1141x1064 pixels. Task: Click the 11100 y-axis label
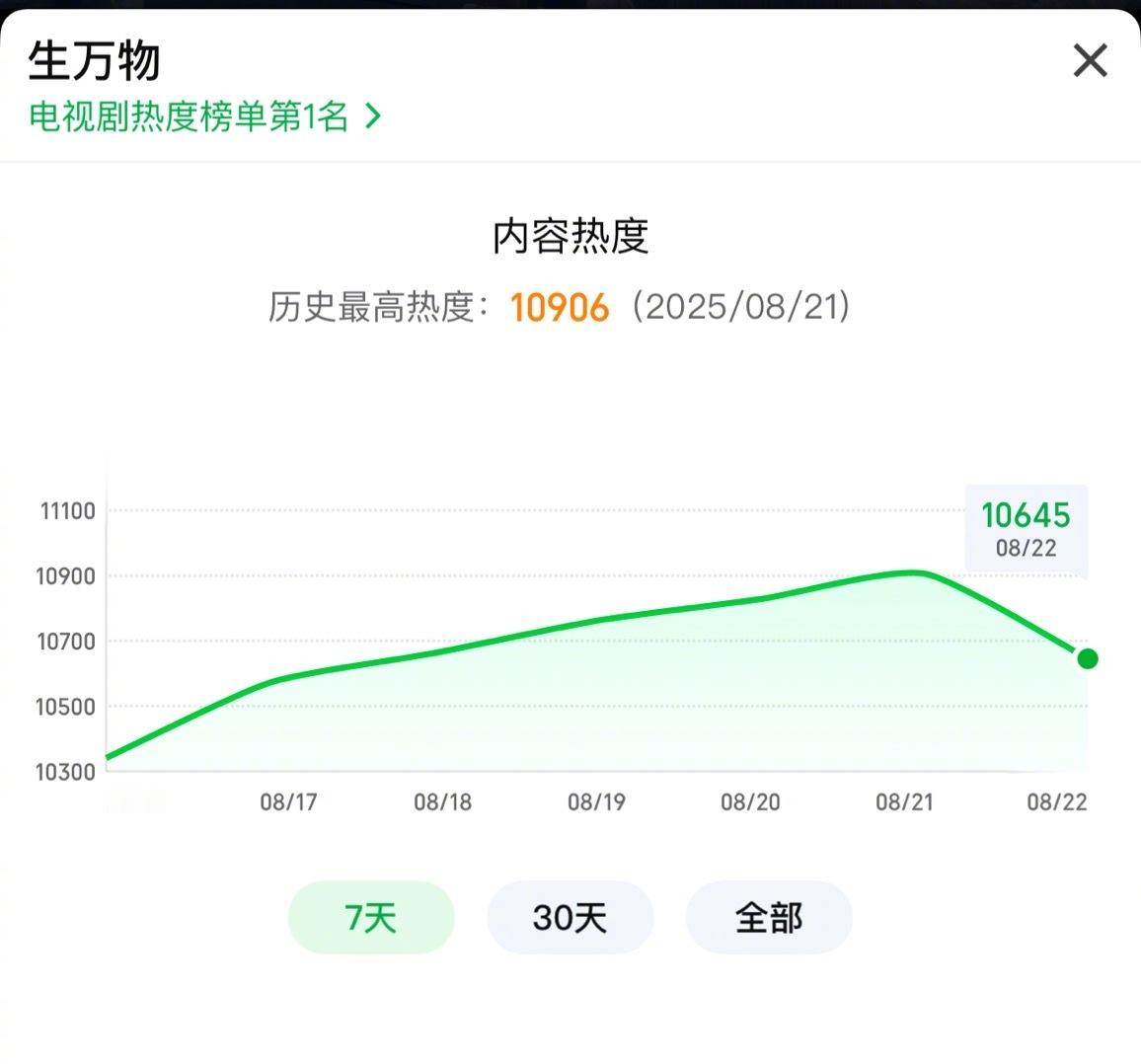tap(68, 511)
